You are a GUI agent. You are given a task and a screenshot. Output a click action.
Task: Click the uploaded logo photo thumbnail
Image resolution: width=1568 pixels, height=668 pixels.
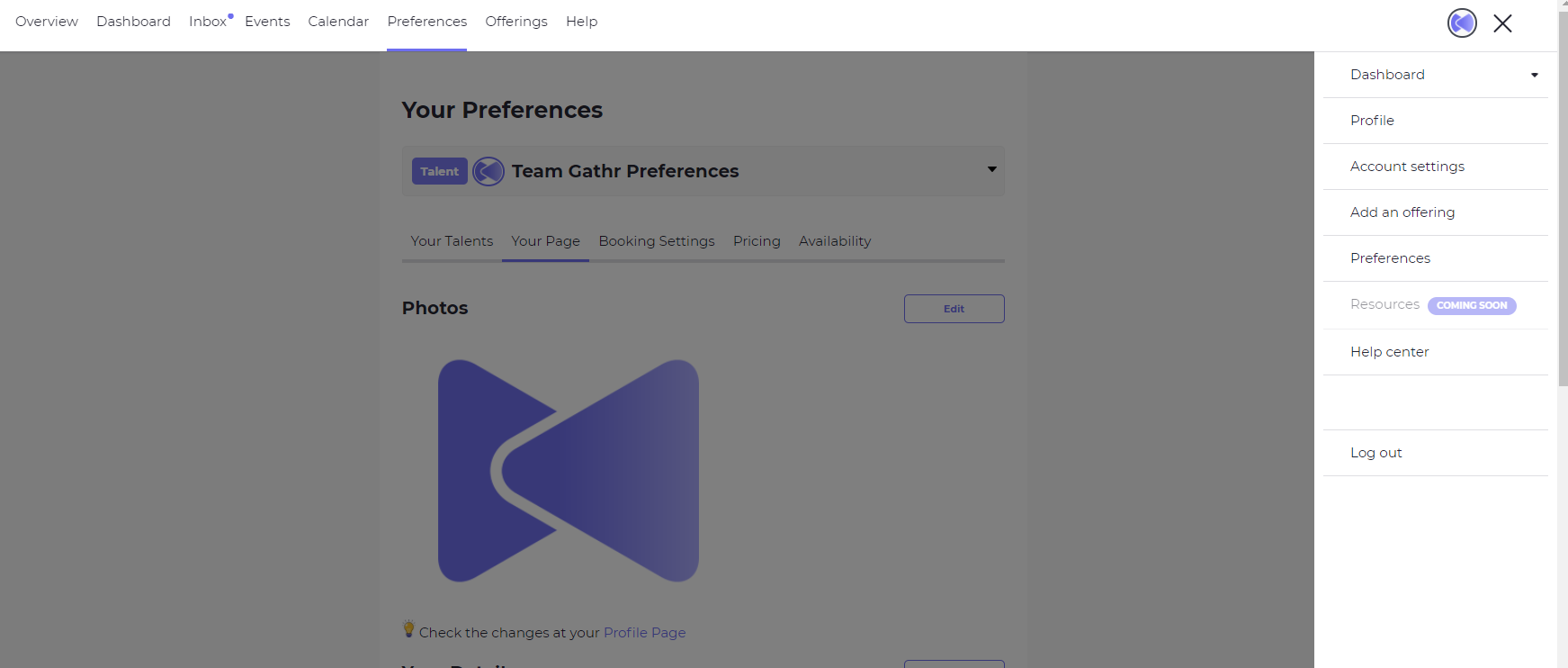[569, 471]
